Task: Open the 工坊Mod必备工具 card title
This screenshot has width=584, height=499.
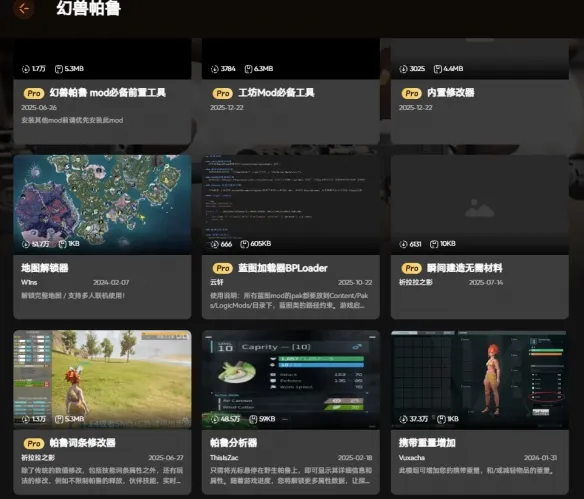Action: coord(276,93)
